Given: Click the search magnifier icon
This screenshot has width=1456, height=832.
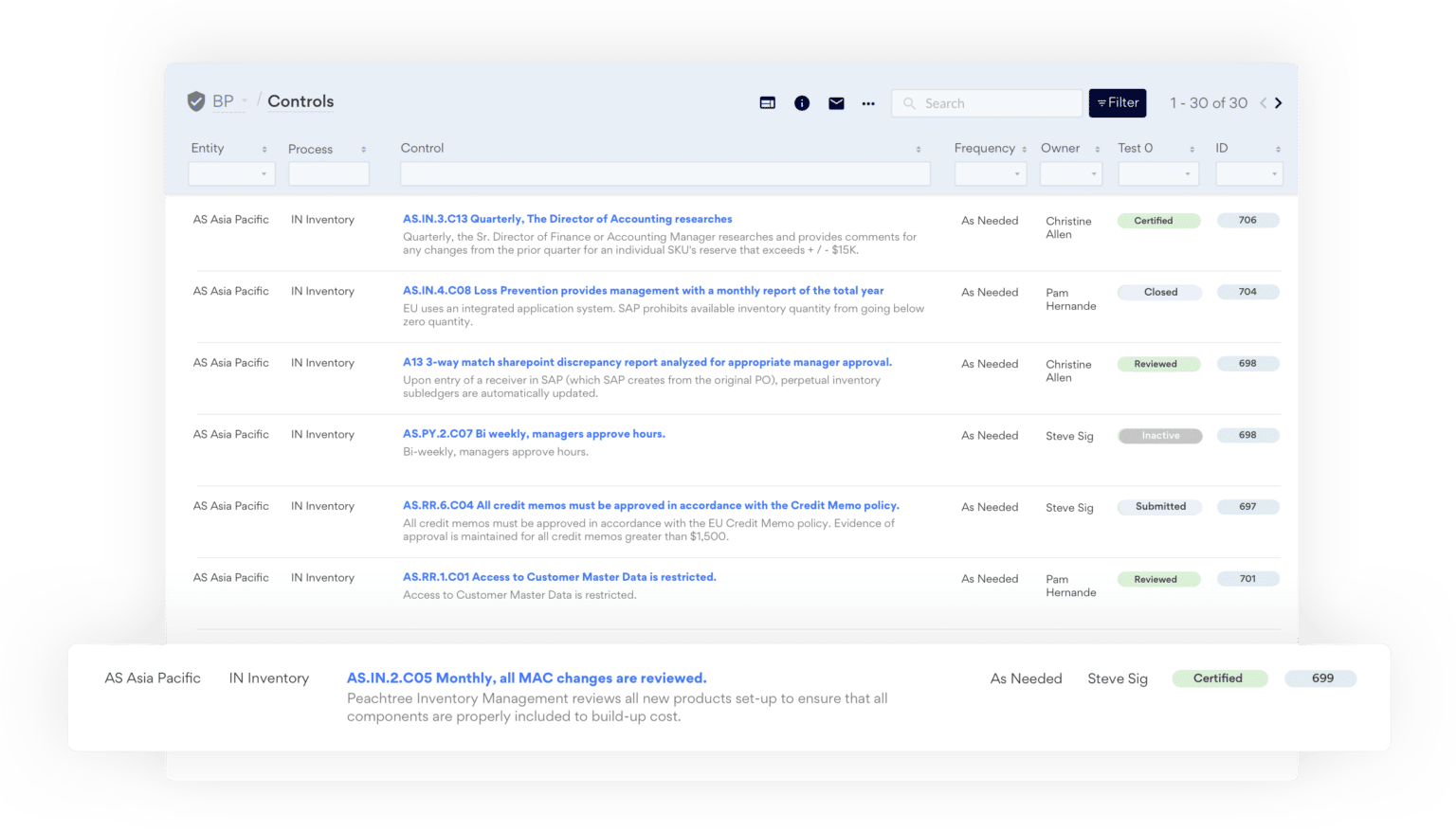Looking at the screenshot, I should point(909,102).
